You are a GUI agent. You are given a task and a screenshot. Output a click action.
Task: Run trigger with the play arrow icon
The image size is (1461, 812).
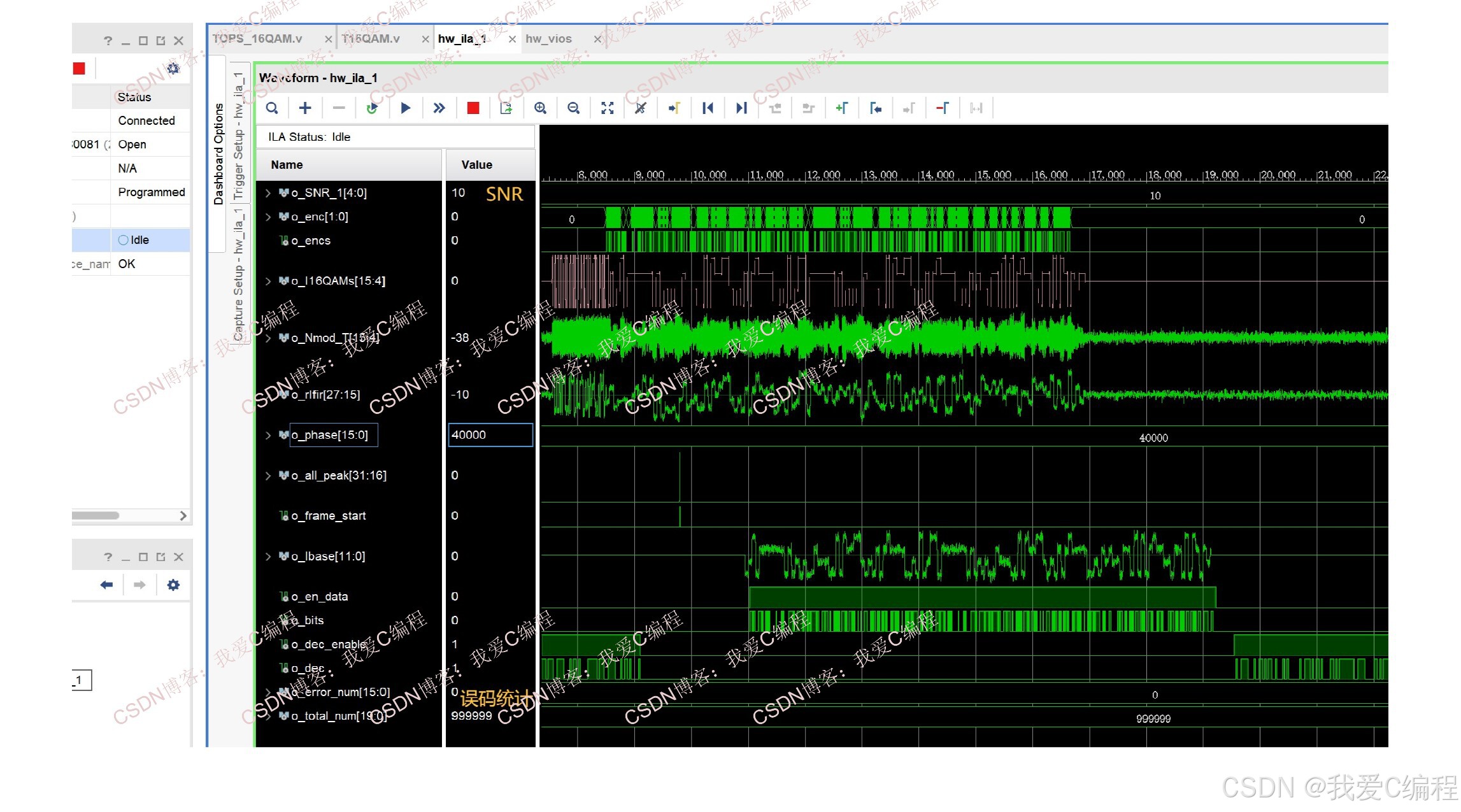point(406,108)
